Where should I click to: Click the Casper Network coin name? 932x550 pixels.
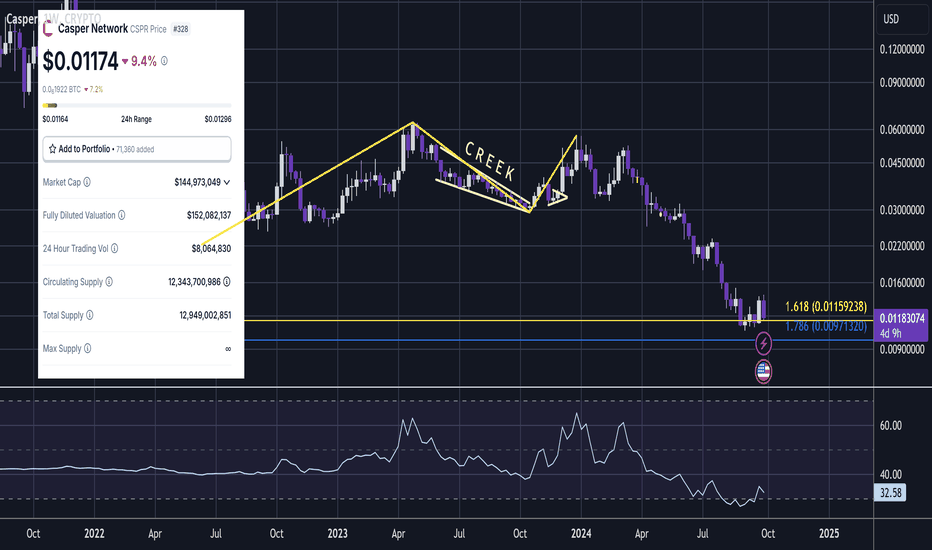coord(93,29)
